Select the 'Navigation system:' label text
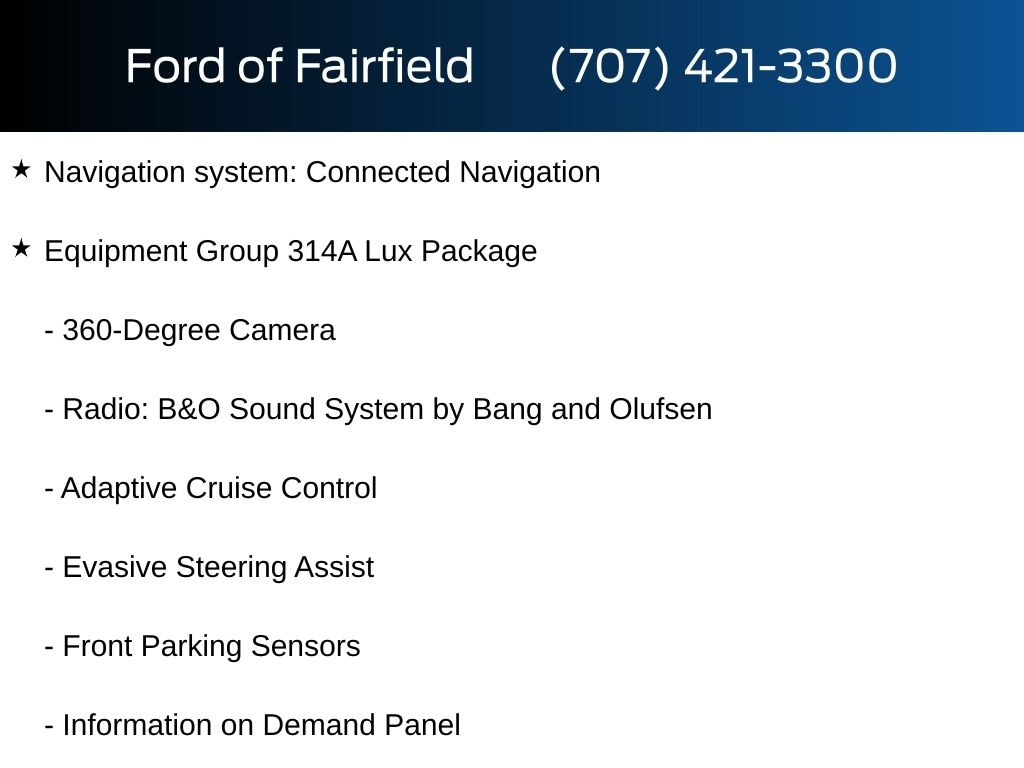This screenshot has height=768, width=1024. click(171, 172)
